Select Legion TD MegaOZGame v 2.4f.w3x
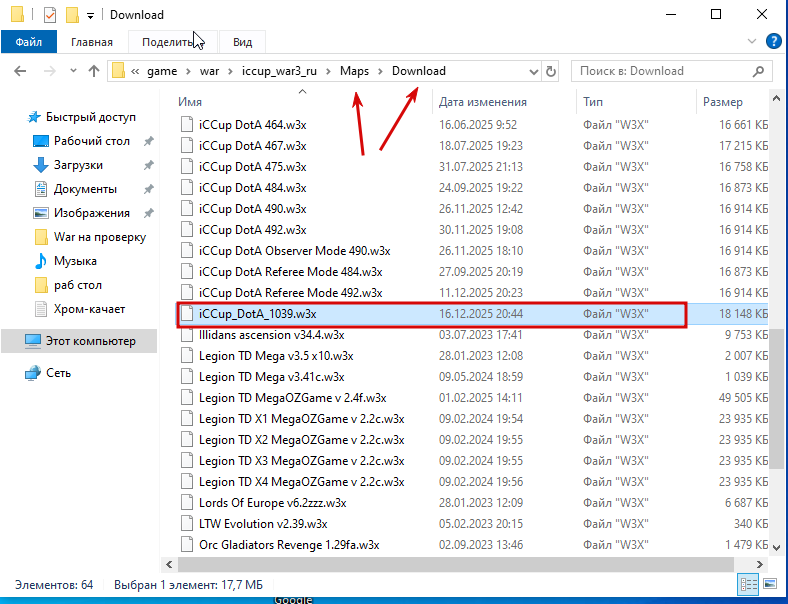The width and height of the screenshot is (788, 604). click(x=292, y=398)
